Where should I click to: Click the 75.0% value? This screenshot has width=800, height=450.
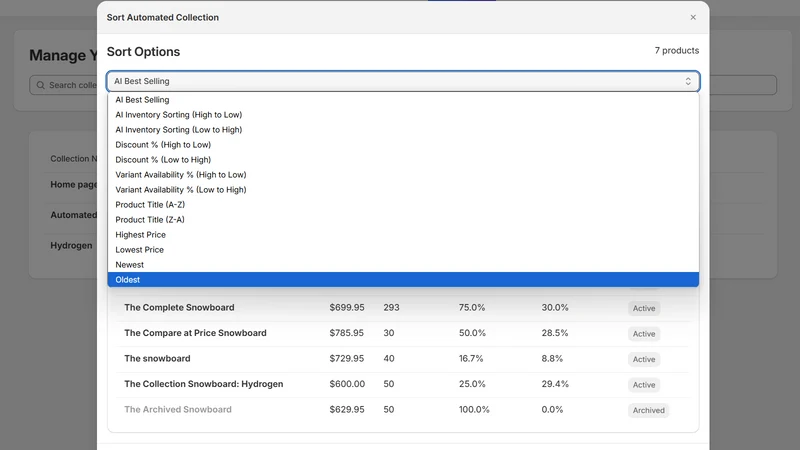click(x=472, y=308)
